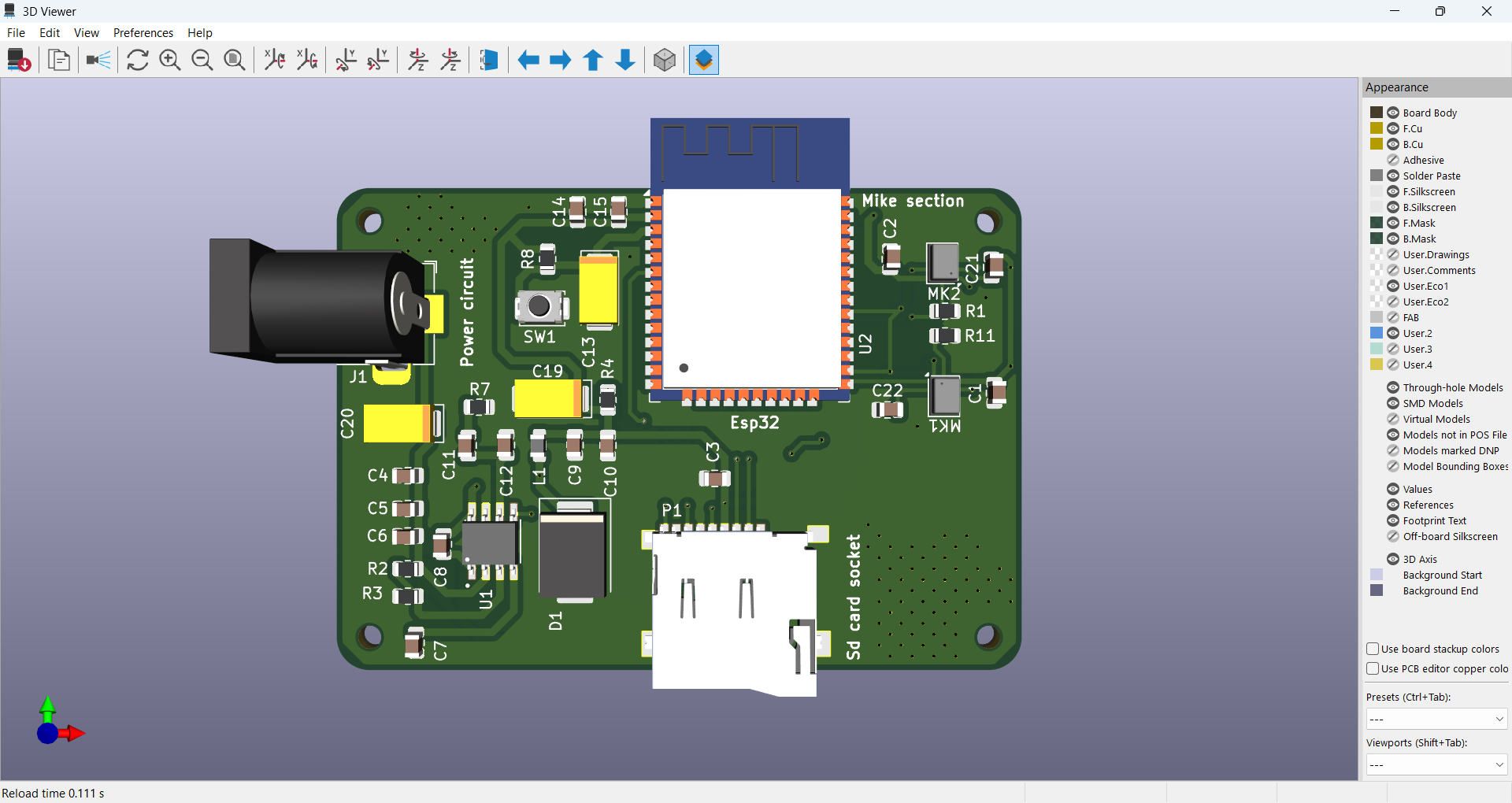This screenshot has height=803, width=1512.
Task: Click the Render with raytracing icon
Action: click(x=98, y=60)
